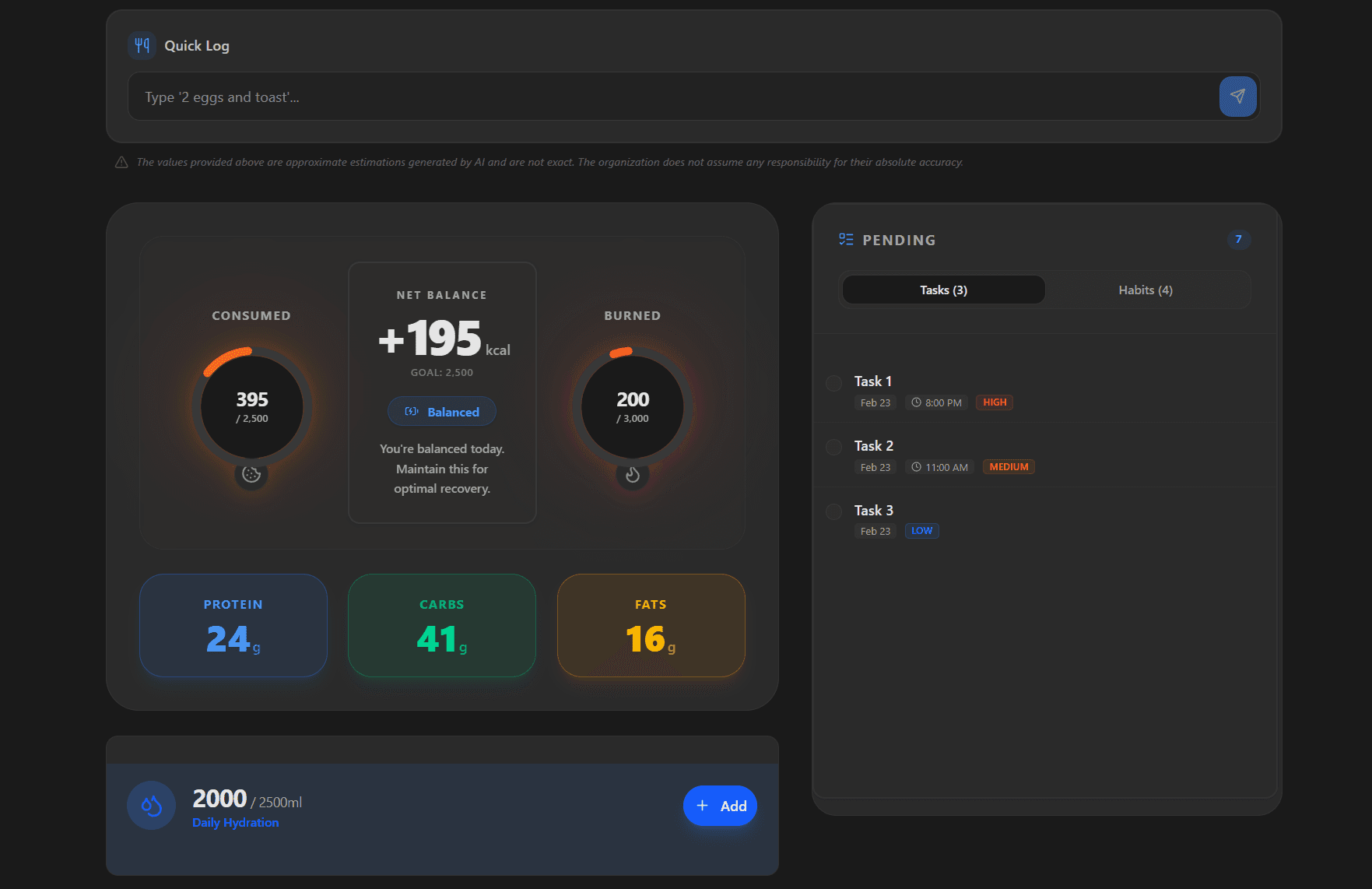
Task: Click the water droplet Daily Hydration icon
Action: (151, 805)
